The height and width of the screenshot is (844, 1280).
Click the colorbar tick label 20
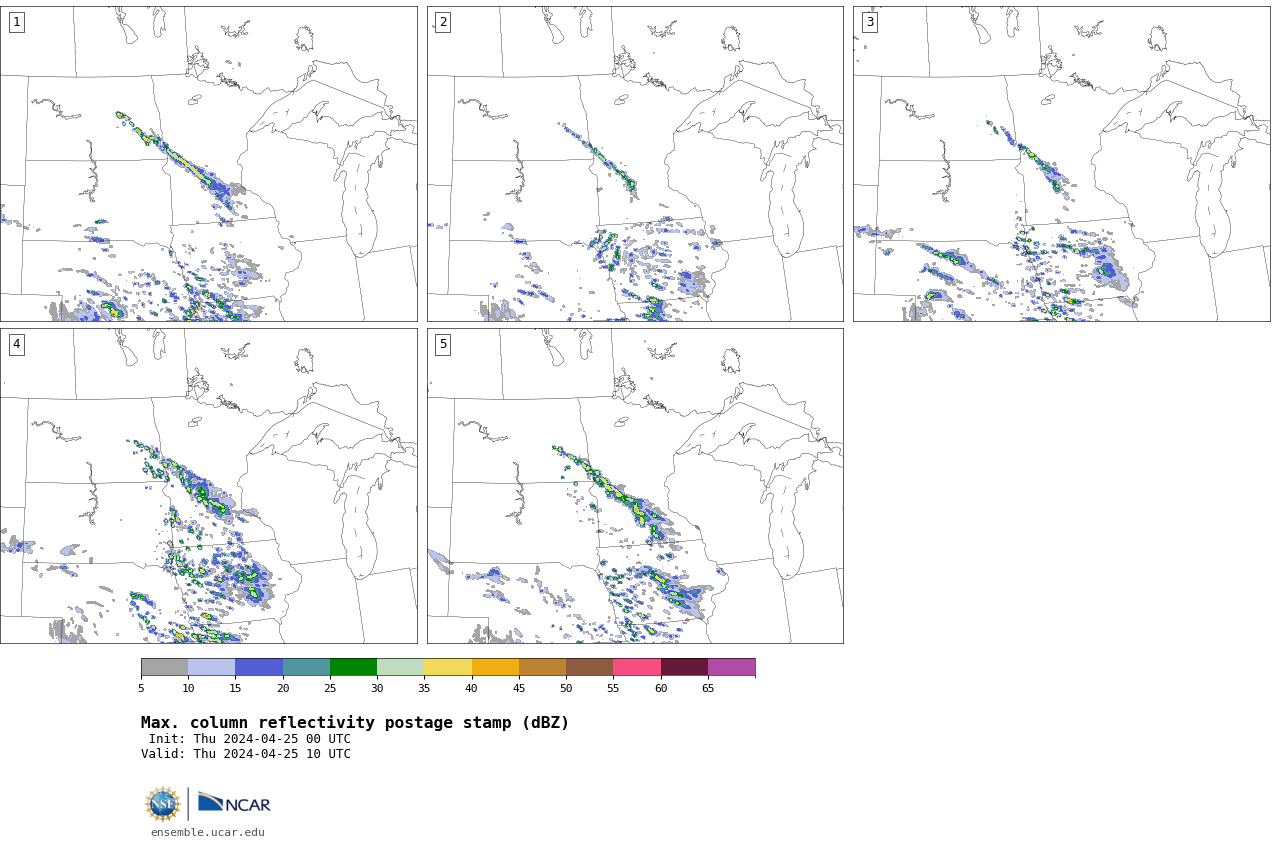pyautogui.click(x=283, y=688)
